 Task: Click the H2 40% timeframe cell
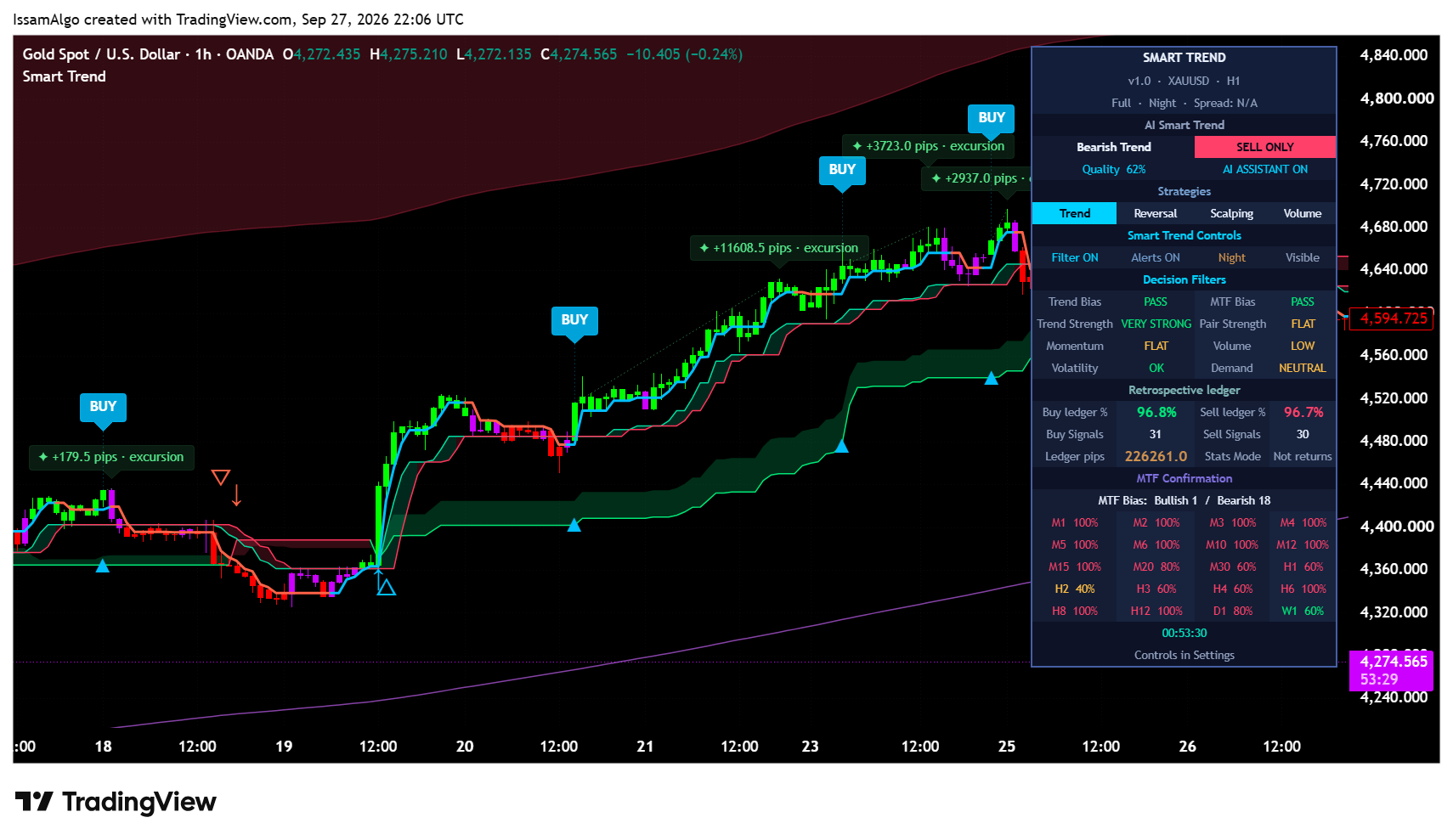[1074, 589]
